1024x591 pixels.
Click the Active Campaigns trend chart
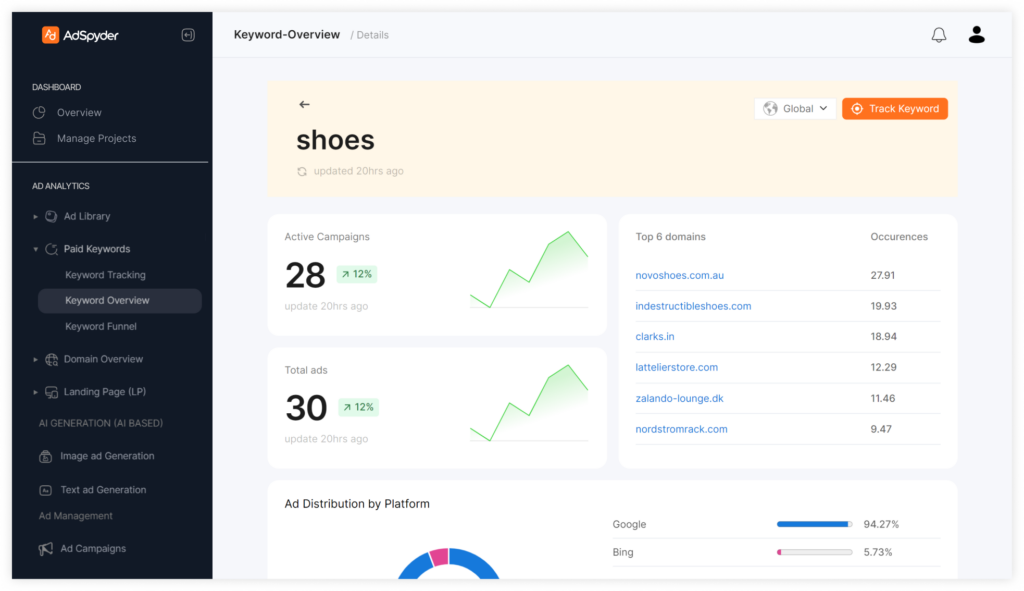(x=529, y=270)
